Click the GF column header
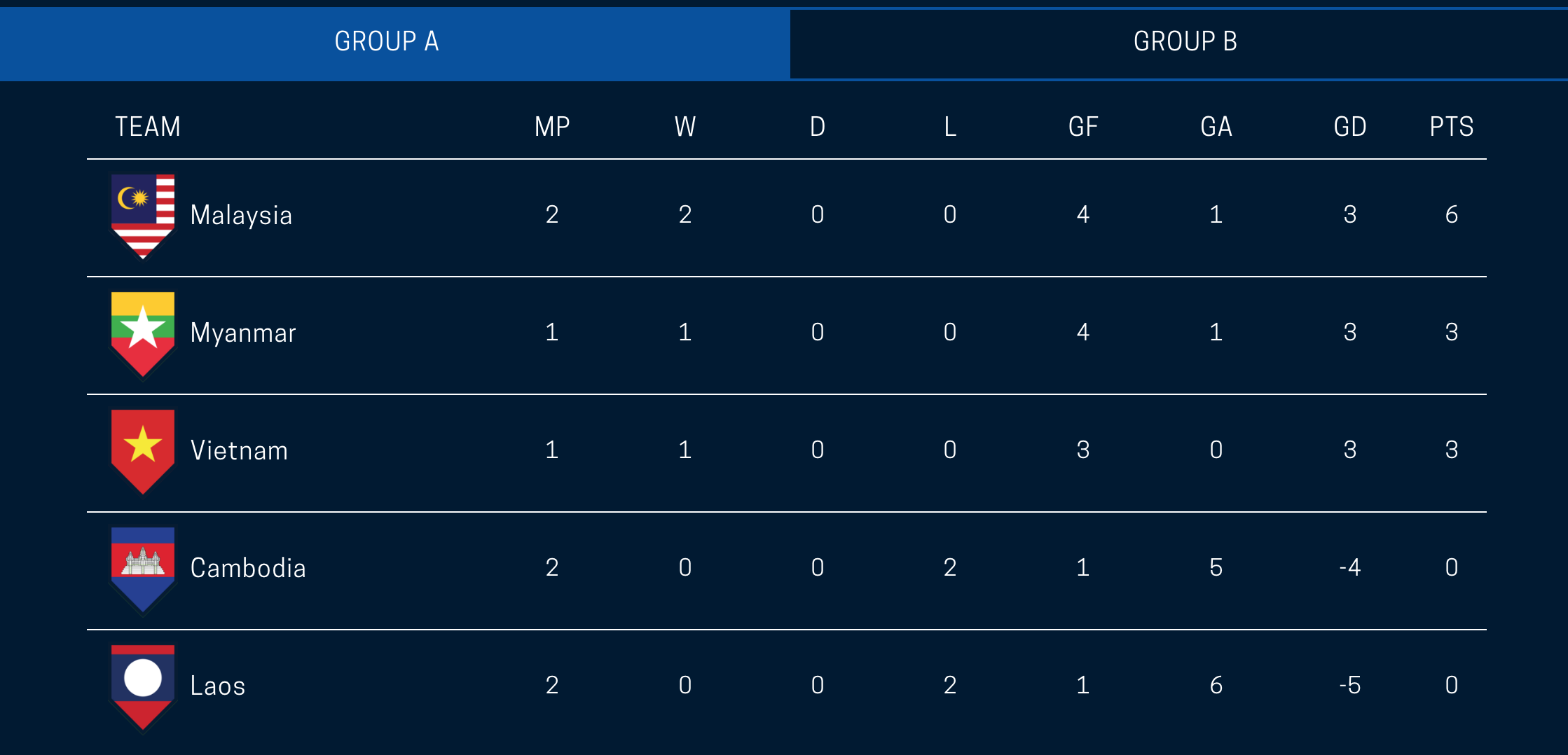This screenshot has width=1568, height=755. tap(1083, 127)
